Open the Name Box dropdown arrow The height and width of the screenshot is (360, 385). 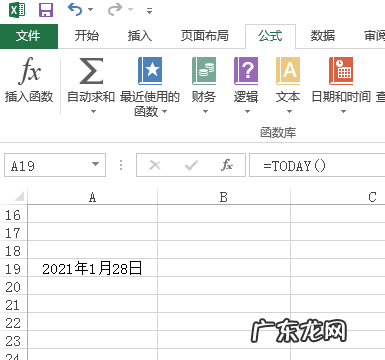[x=96, y=164]
